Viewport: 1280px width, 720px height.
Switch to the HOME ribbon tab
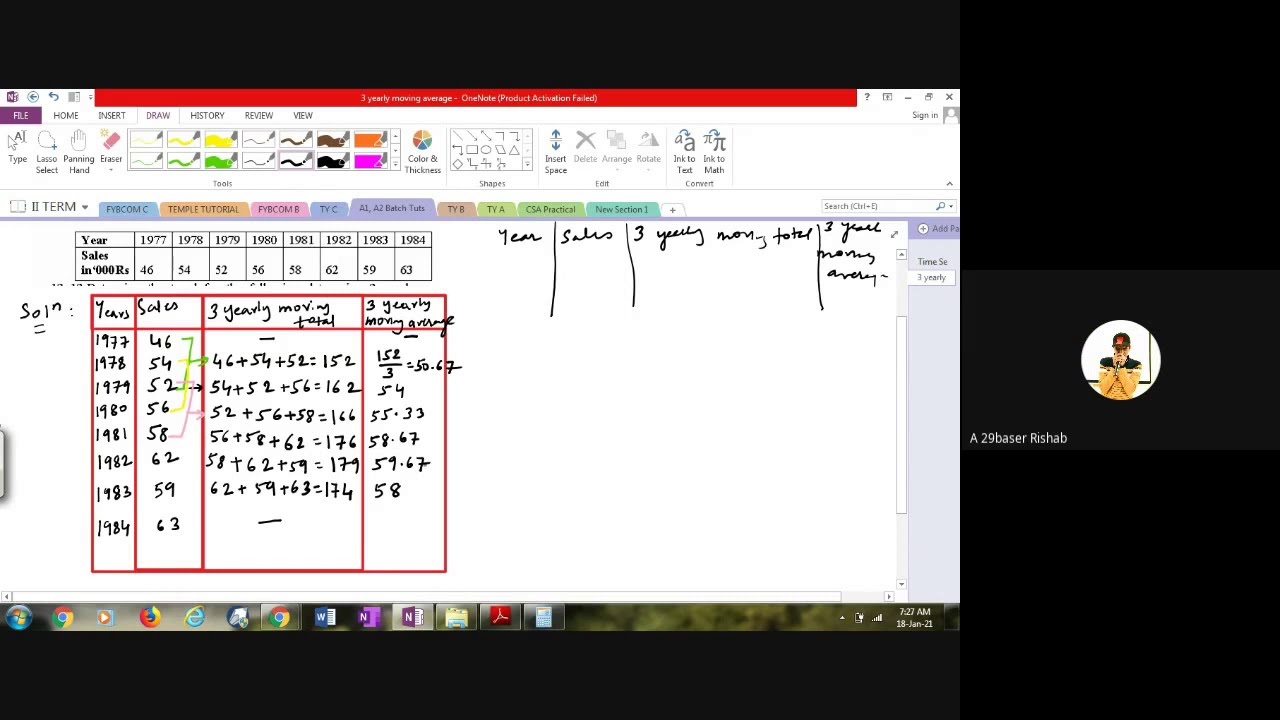[x=65, y=115]
